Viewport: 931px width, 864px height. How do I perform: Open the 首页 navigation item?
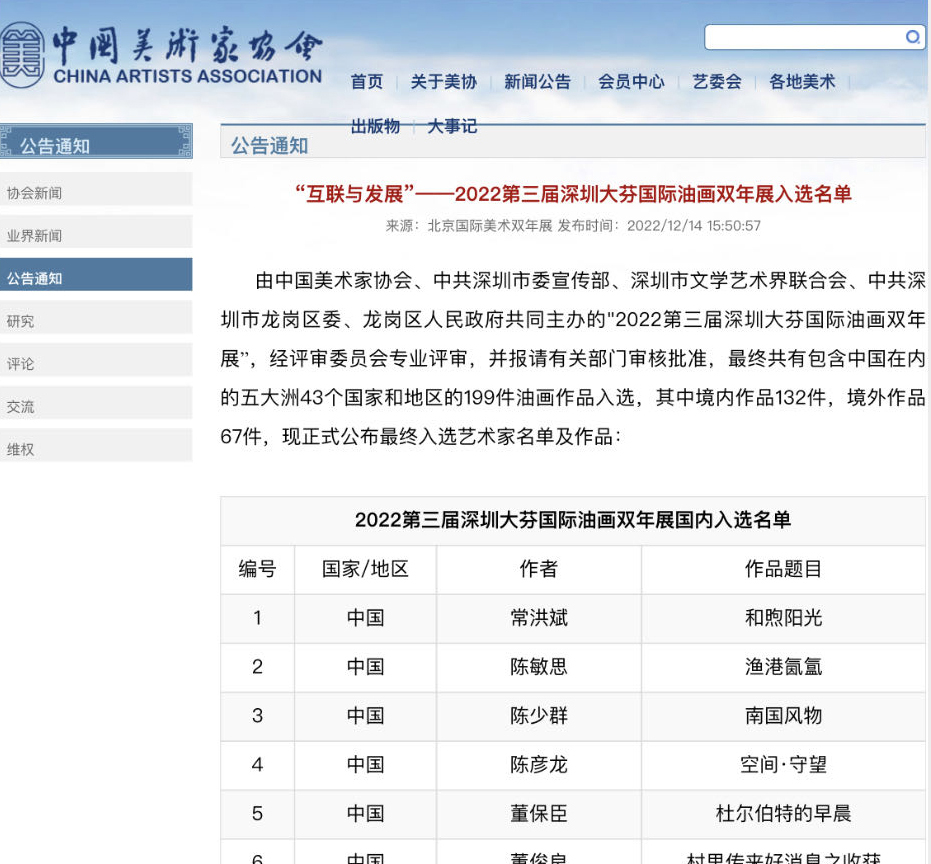pos(367,82)
